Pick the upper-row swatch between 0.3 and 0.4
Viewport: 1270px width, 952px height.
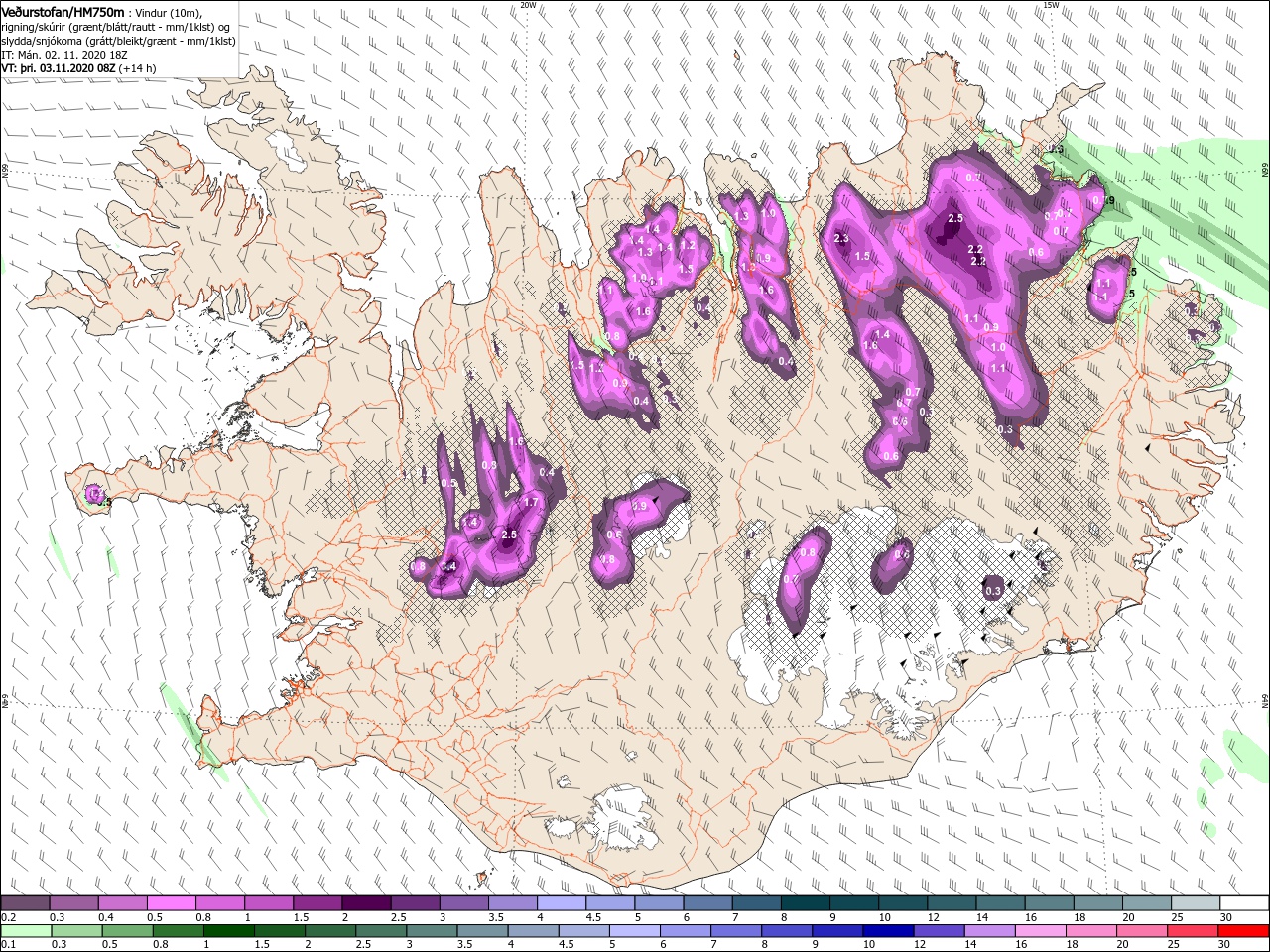pyautogui.click(x=73, y=903)
